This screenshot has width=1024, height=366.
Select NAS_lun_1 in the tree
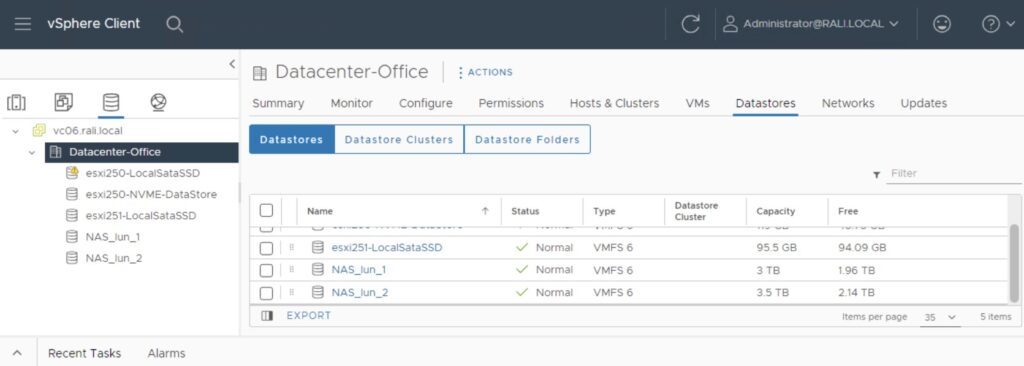click(112, 237)
